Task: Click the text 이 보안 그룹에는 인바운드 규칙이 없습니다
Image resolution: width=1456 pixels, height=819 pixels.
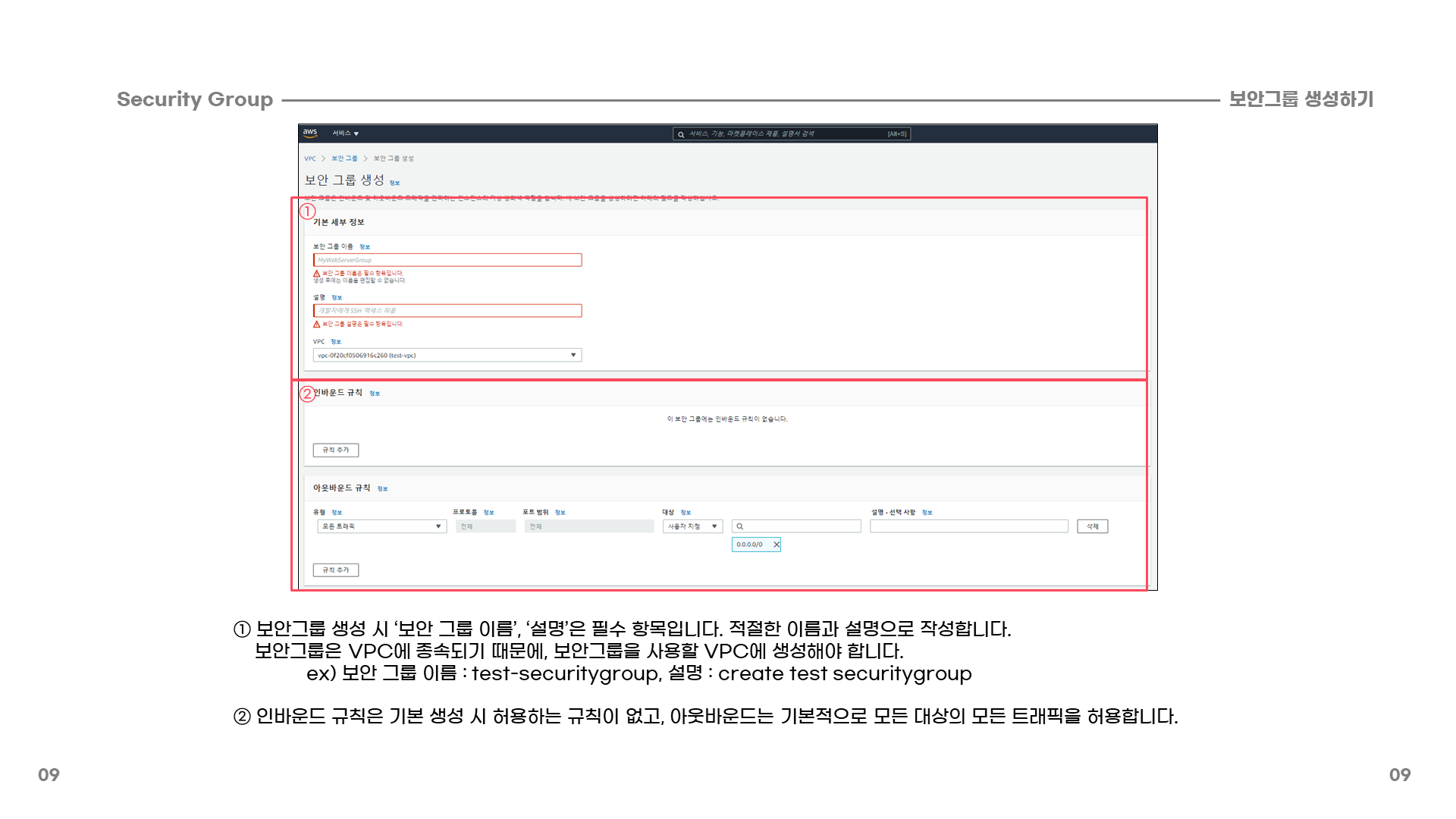Action: tap(727, 419)
